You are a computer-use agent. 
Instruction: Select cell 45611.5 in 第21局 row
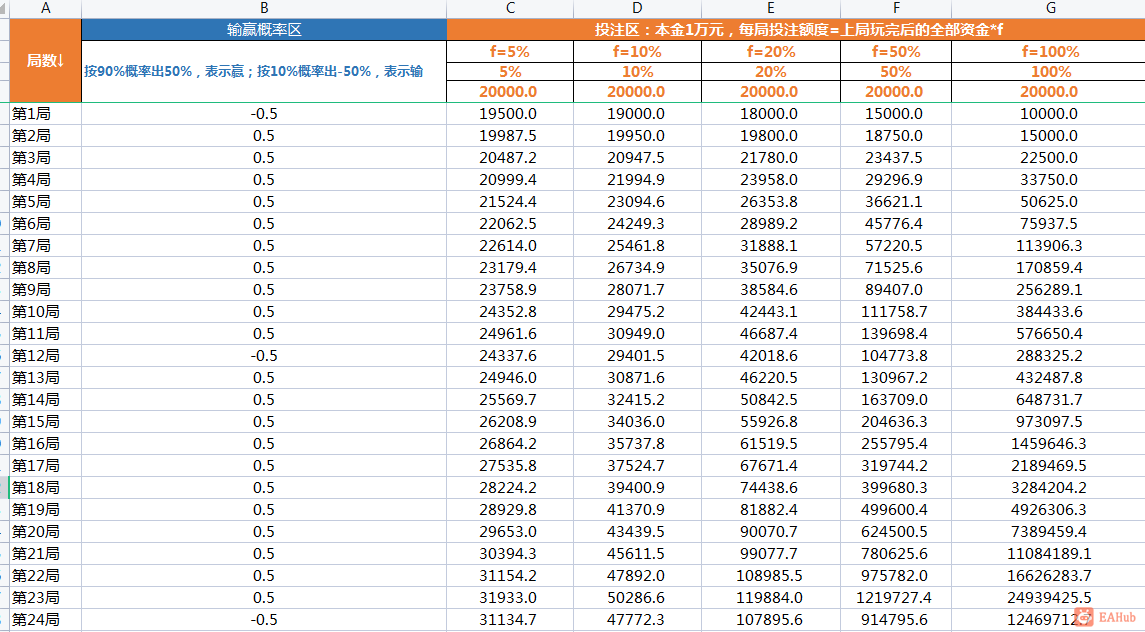point(637,554)
